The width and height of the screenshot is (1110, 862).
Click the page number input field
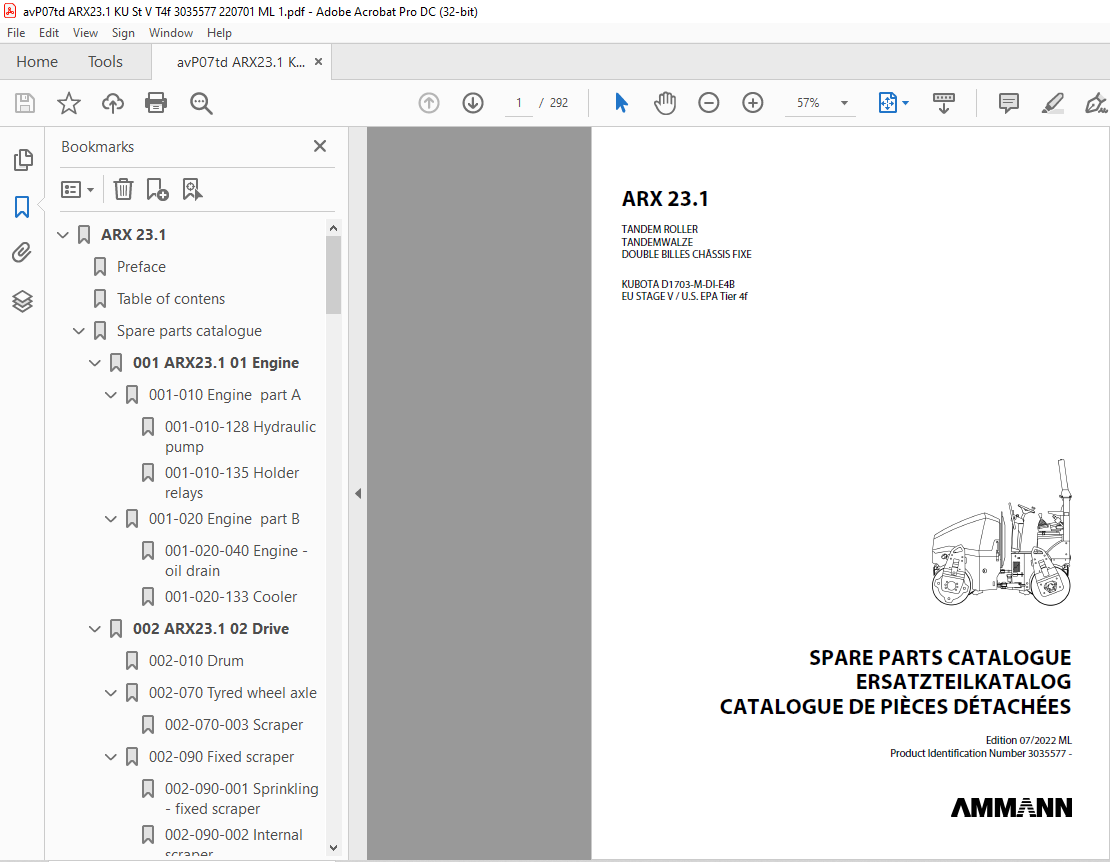(x=519, y=103)
